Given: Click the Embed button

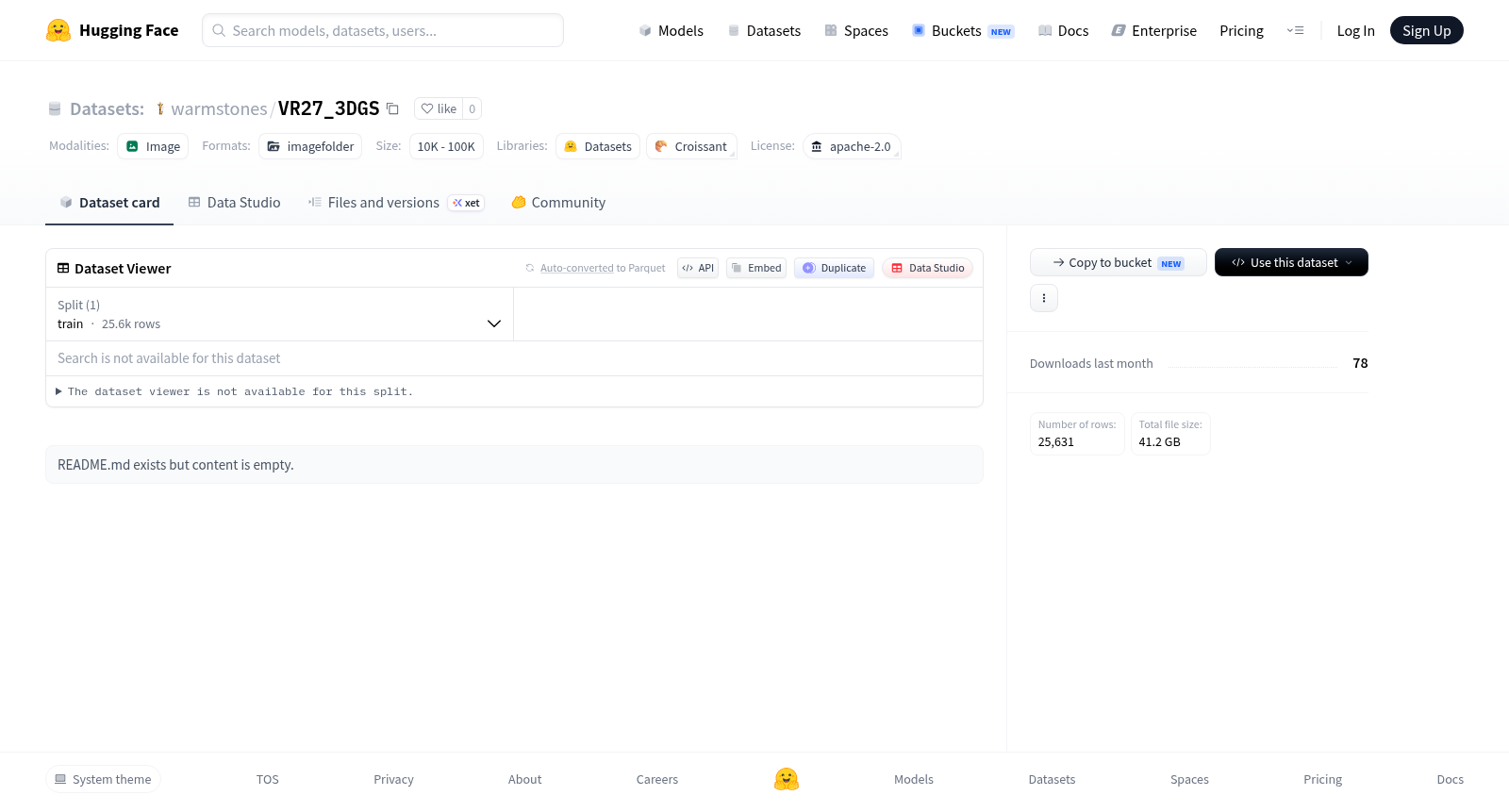Looking at the screenshot, I should (756, 268).
